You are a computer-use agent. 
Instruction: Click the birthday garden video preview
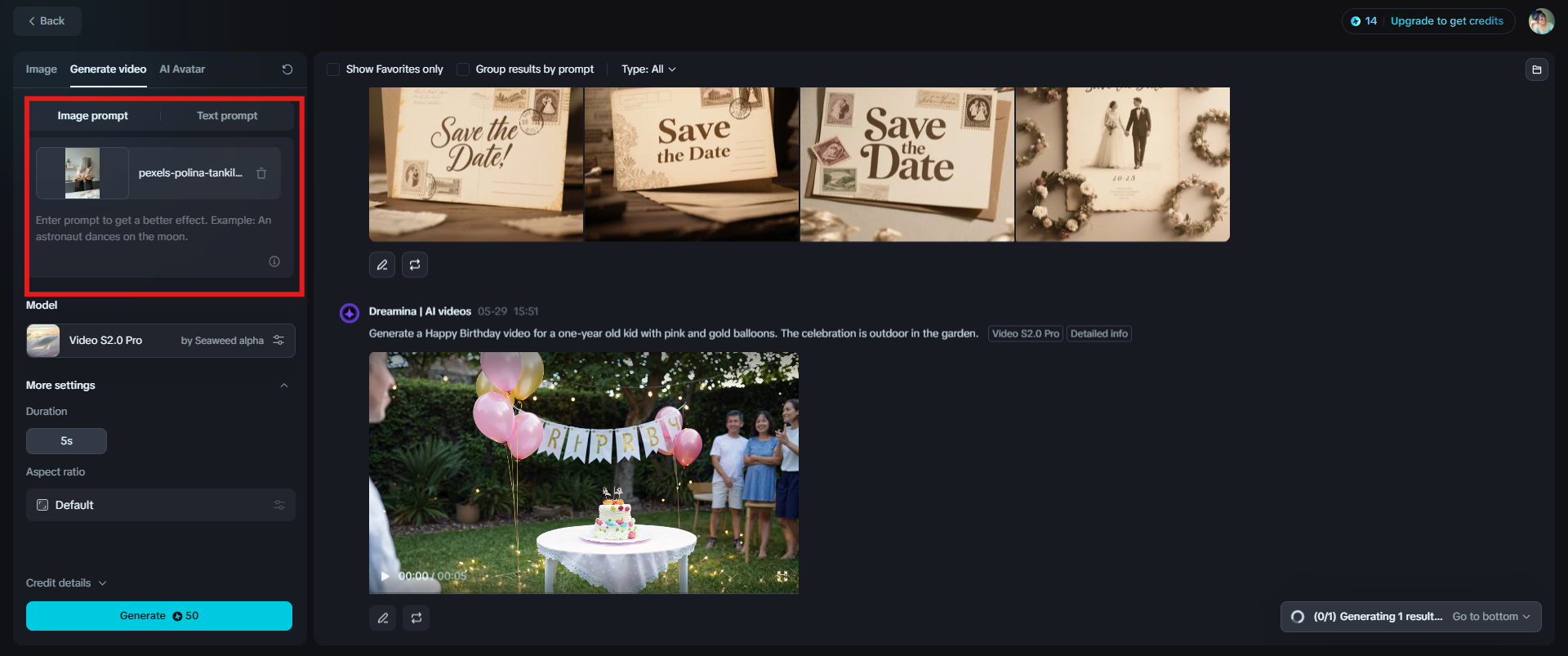(584, 473)
